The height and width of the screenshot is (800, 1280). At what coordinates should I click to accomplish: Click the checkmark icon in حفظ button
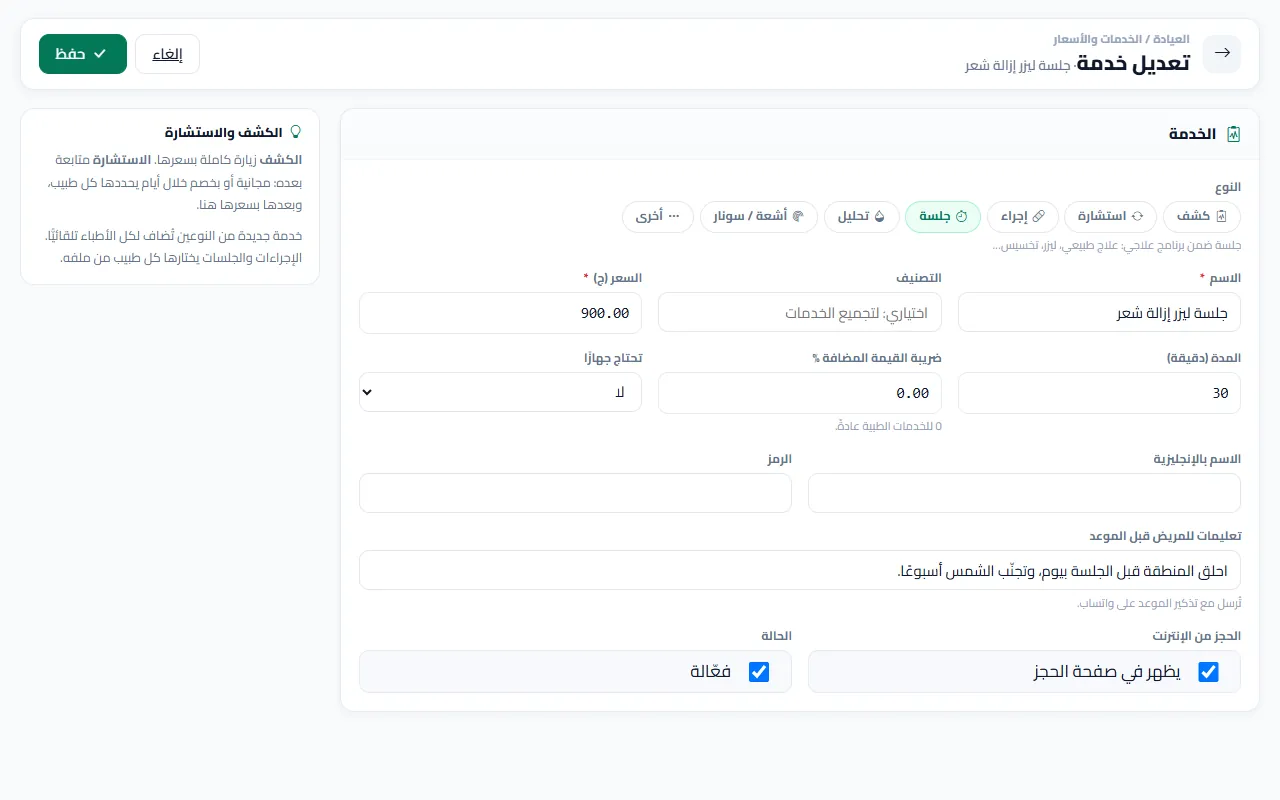(x=100, y=54)
